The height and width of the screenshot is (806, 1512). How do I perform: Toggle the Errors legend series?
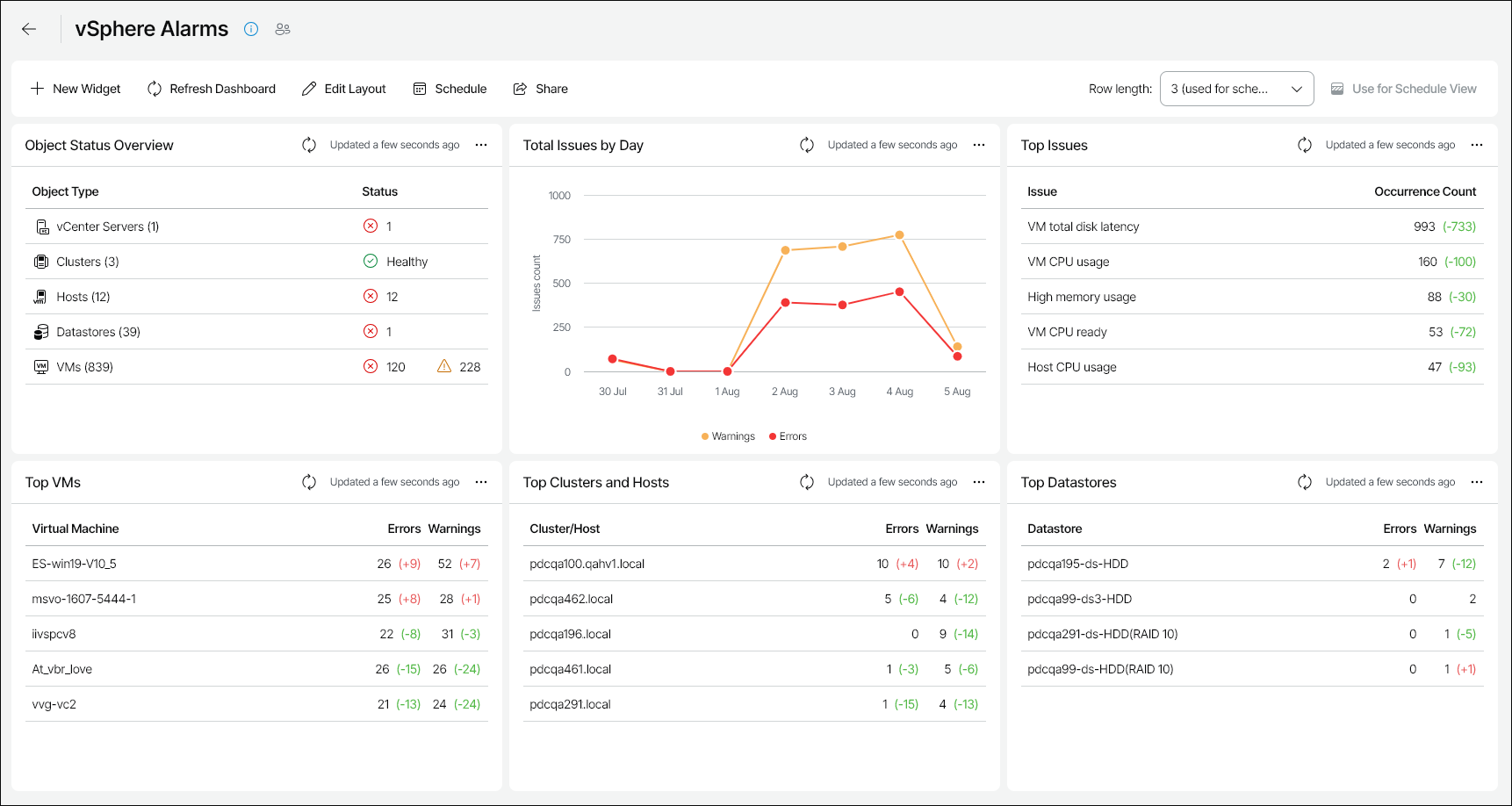(788, 436)
